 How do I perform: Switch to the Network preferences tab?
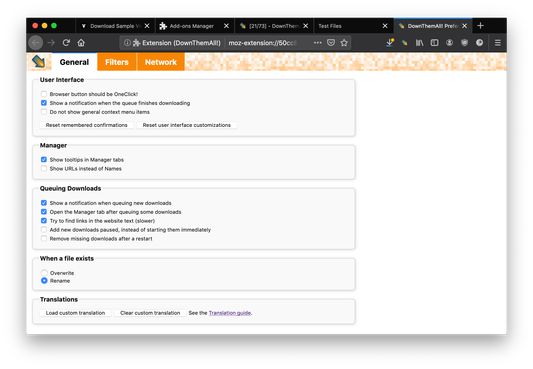[161, 62]
